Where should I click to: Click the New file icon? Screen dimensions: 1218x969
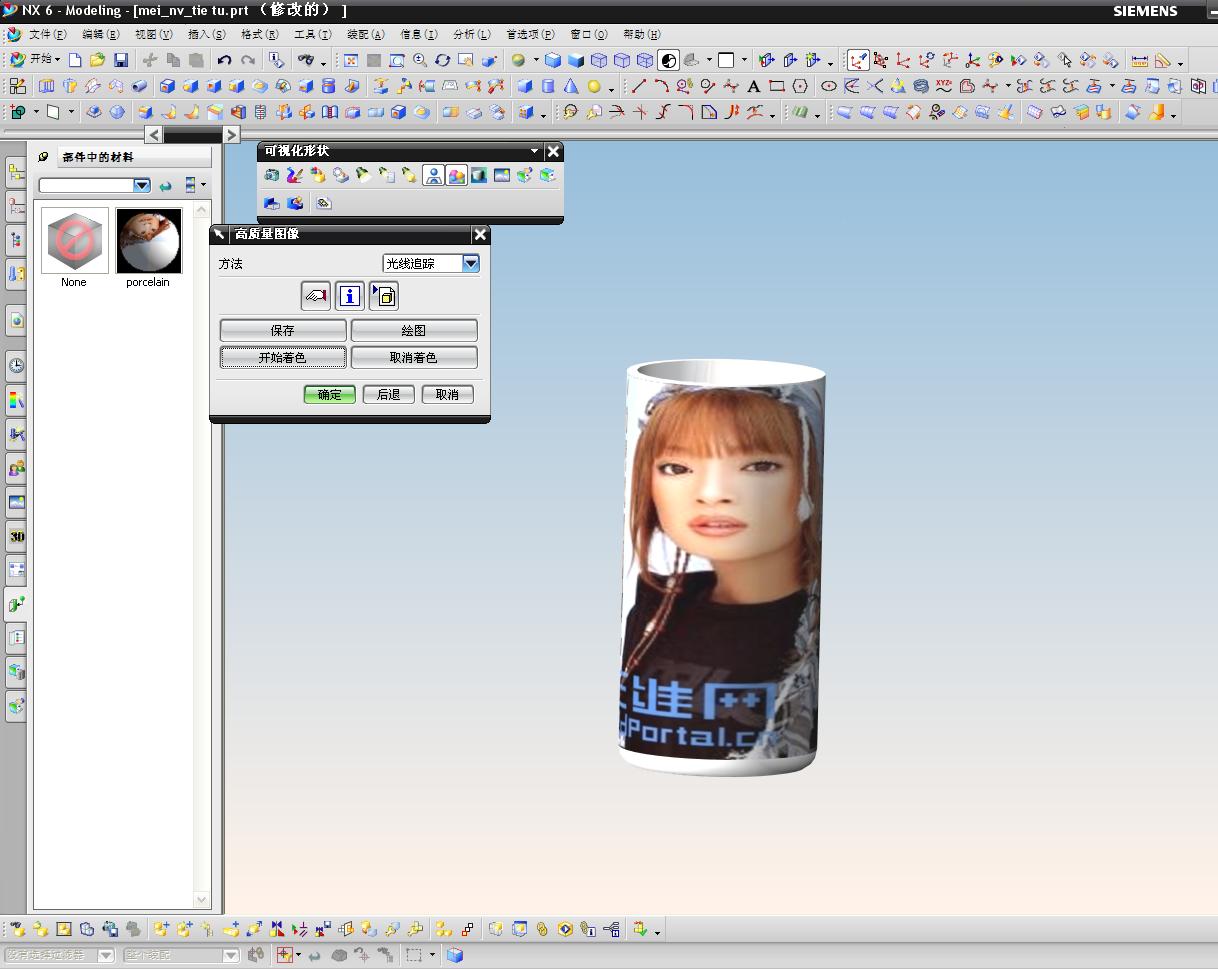tap(75, 60)
